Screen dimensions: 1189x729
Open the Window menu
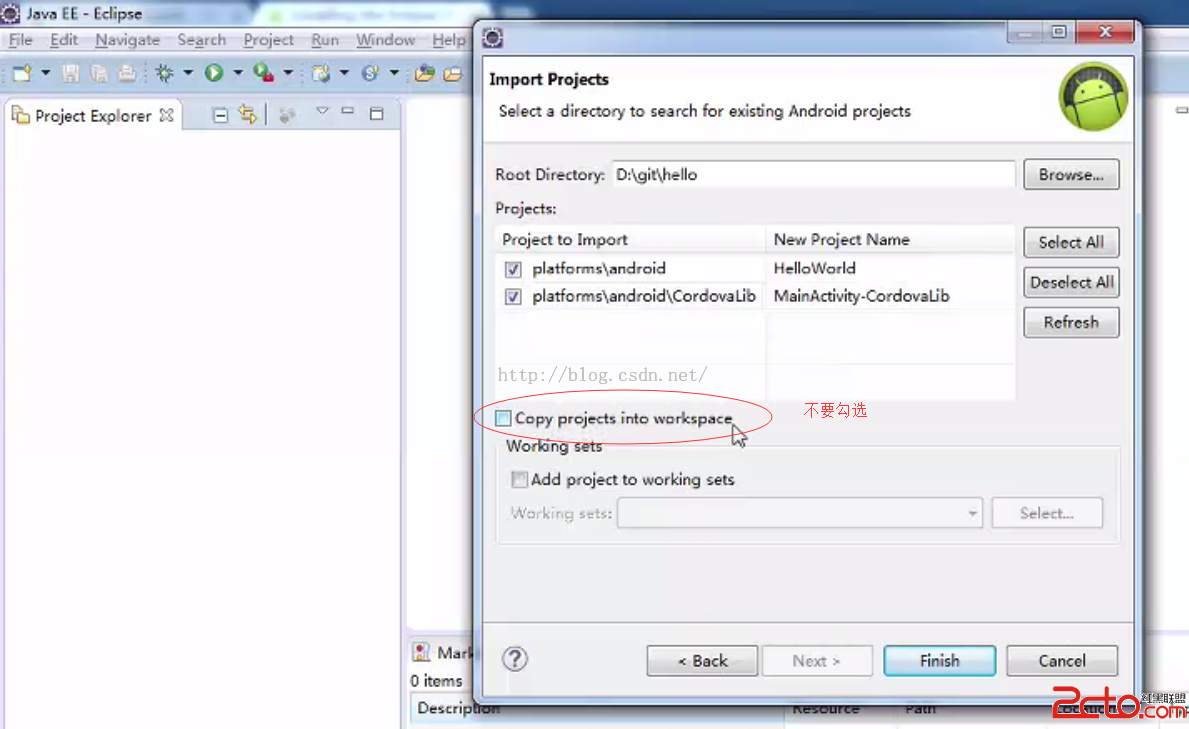pos(385,40)
